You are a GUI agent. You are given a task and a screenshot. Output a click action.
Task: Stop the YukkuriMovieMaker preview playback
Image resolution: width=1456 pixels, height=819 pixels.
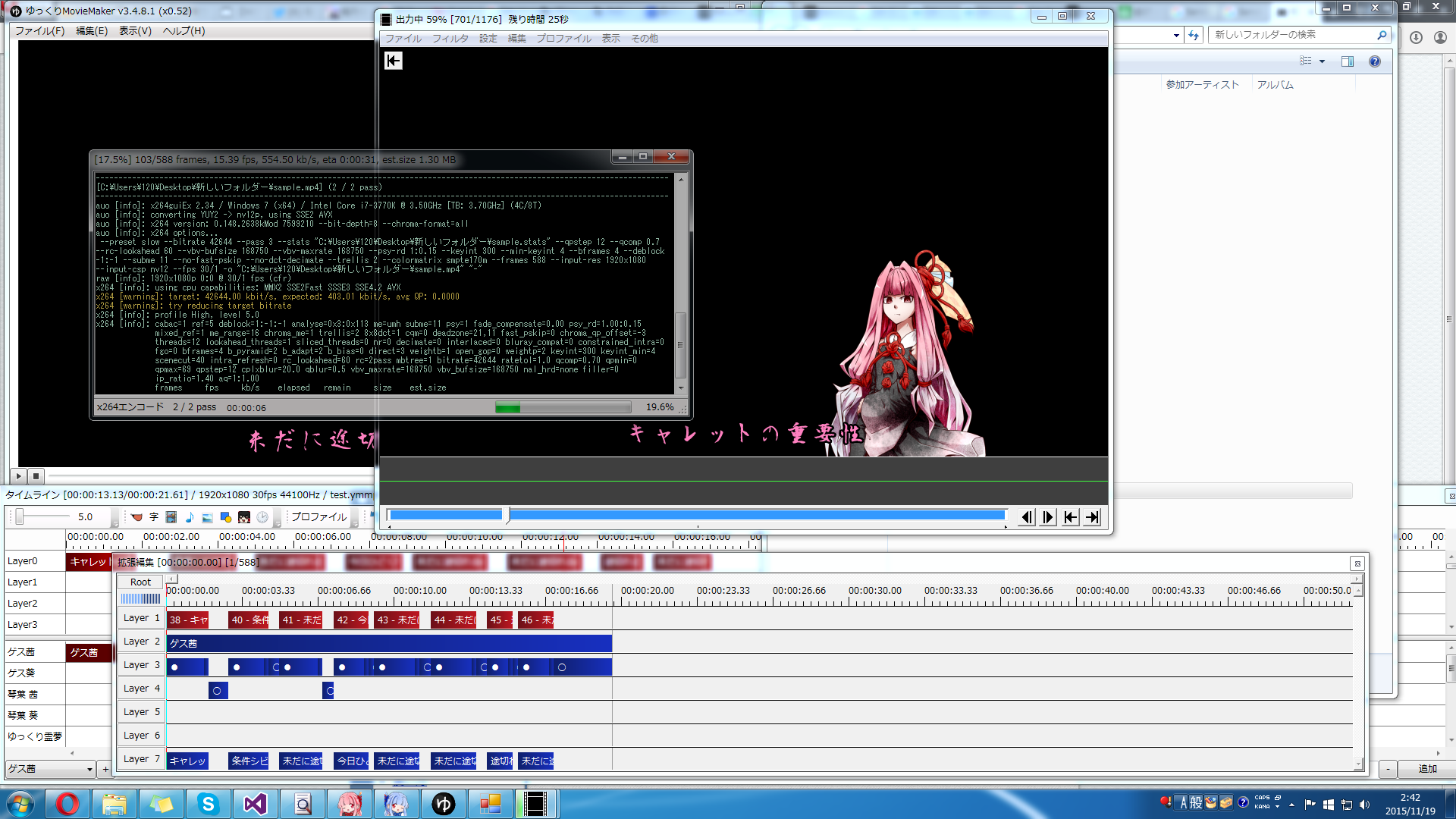36,476
